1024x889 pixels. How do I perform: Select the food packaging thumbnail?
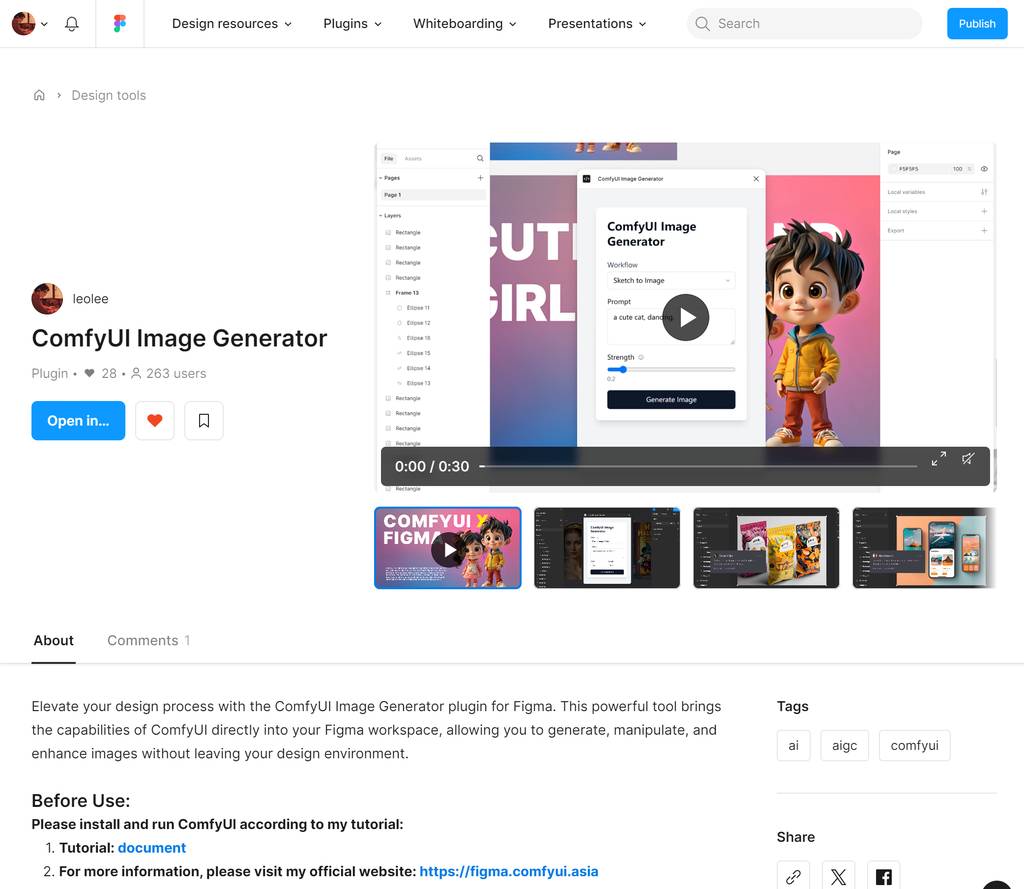point(766,548)
